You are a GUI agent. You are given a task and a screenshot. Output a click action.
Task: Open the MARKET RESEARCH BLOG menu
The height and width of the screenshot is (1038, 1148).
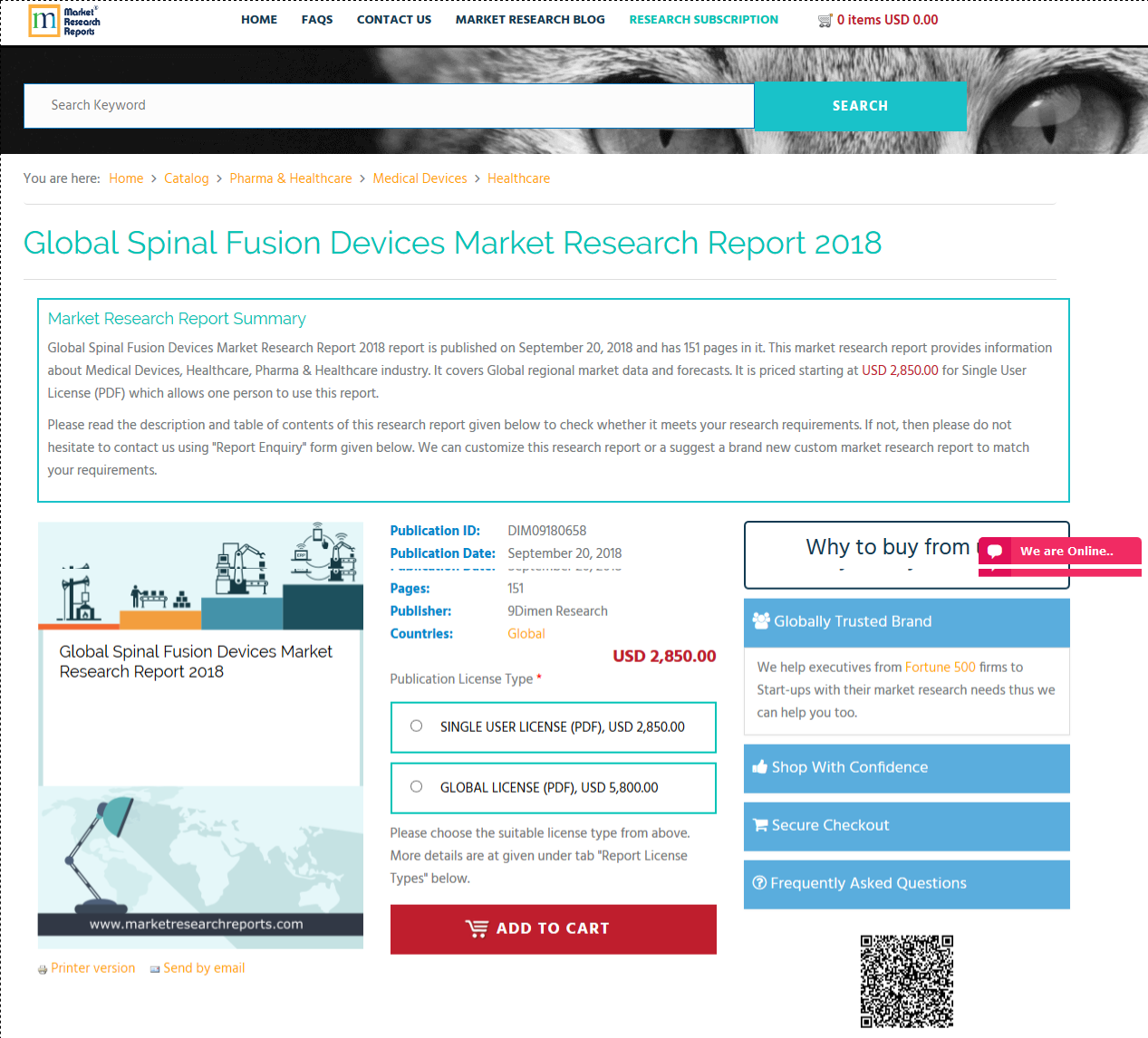pyautogui.click(x=529, y=19)
